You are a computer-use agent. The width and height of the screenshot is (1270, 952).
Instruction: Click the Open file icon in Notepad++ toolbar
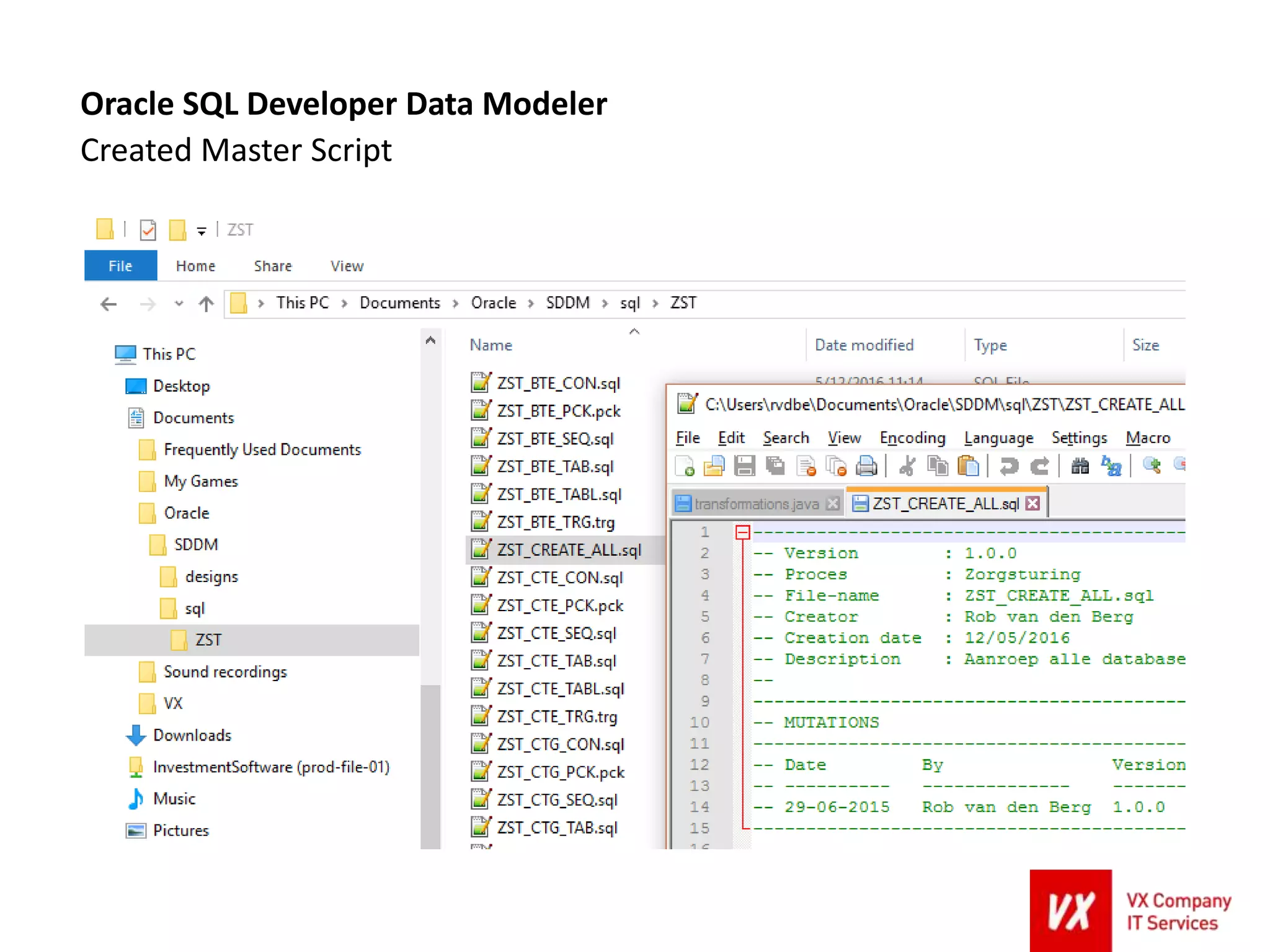714,465
